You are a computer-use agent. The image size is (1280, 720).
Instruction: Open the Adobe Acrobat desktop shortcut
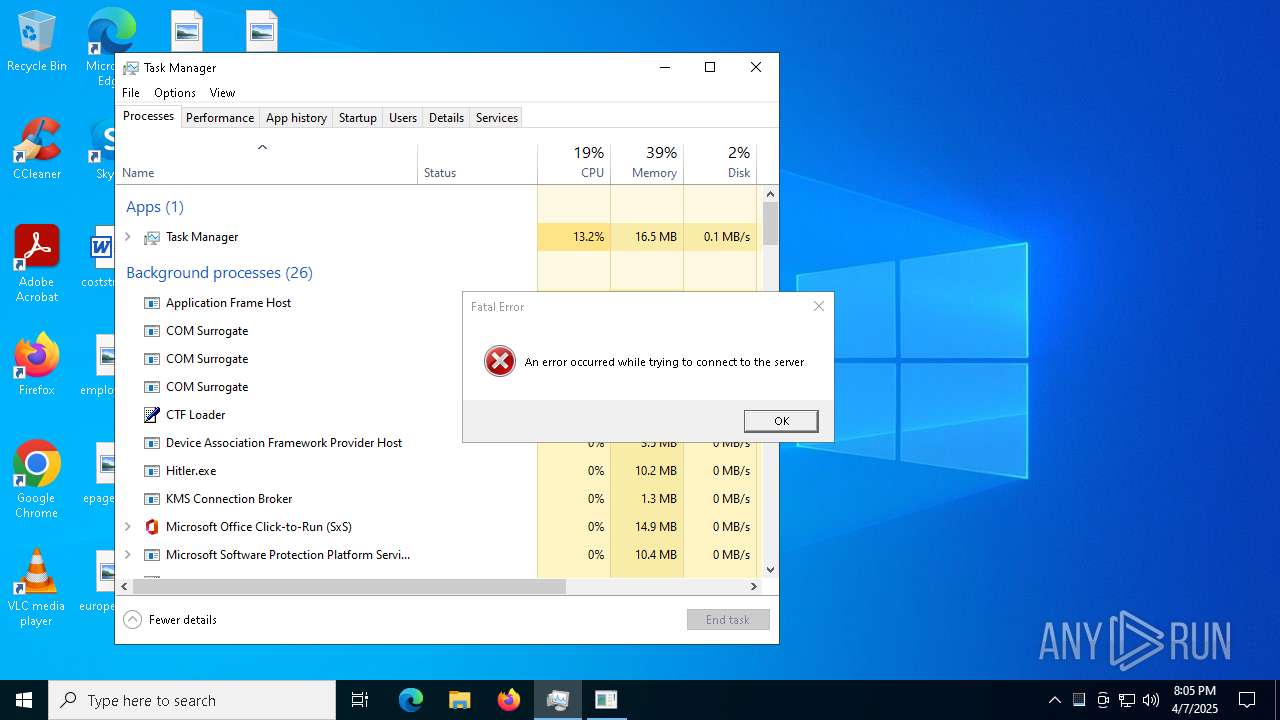[x=36, y=263]
